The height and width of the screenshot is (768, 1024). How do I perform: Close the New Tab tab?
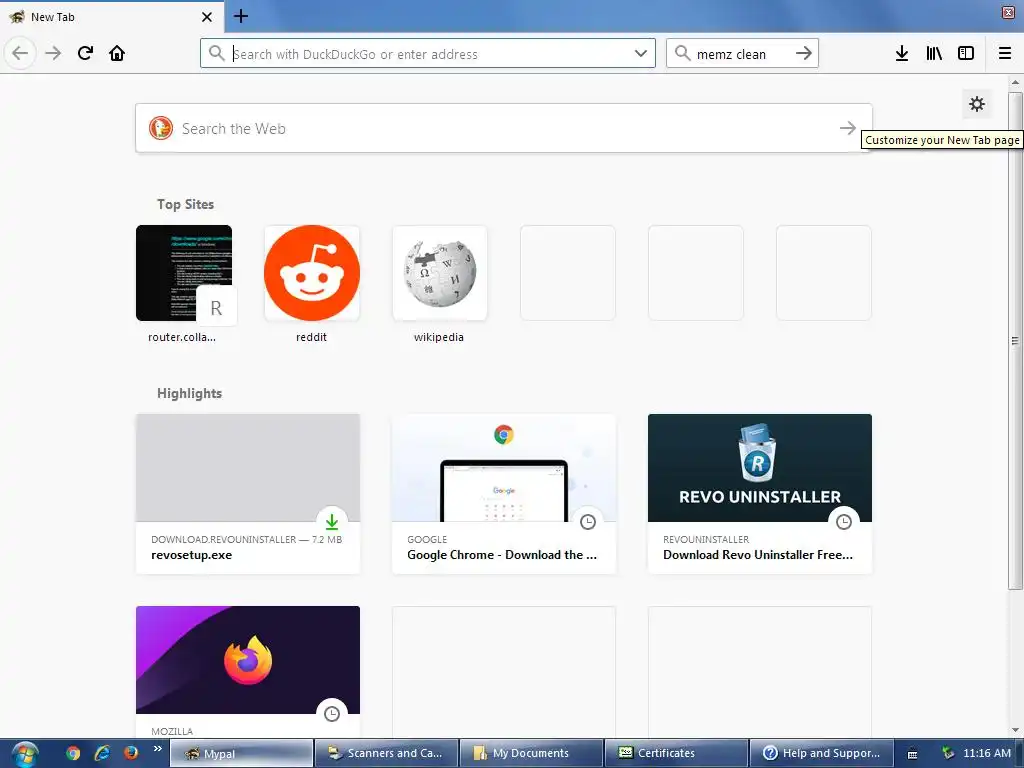pyautogui.click(x=207, y=17)
